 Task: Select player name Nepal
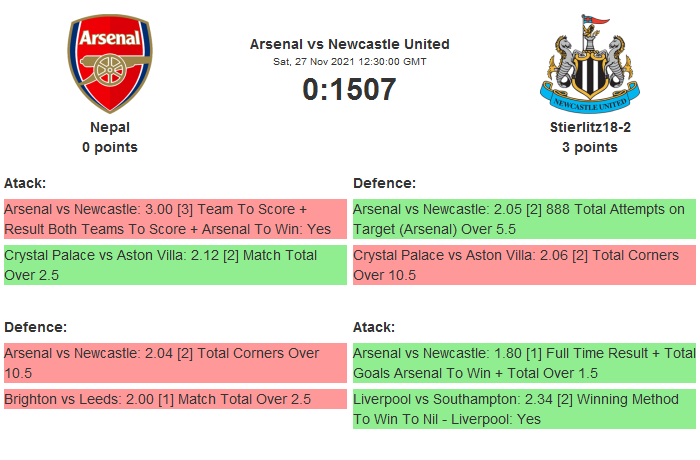[x=110, y=127]
